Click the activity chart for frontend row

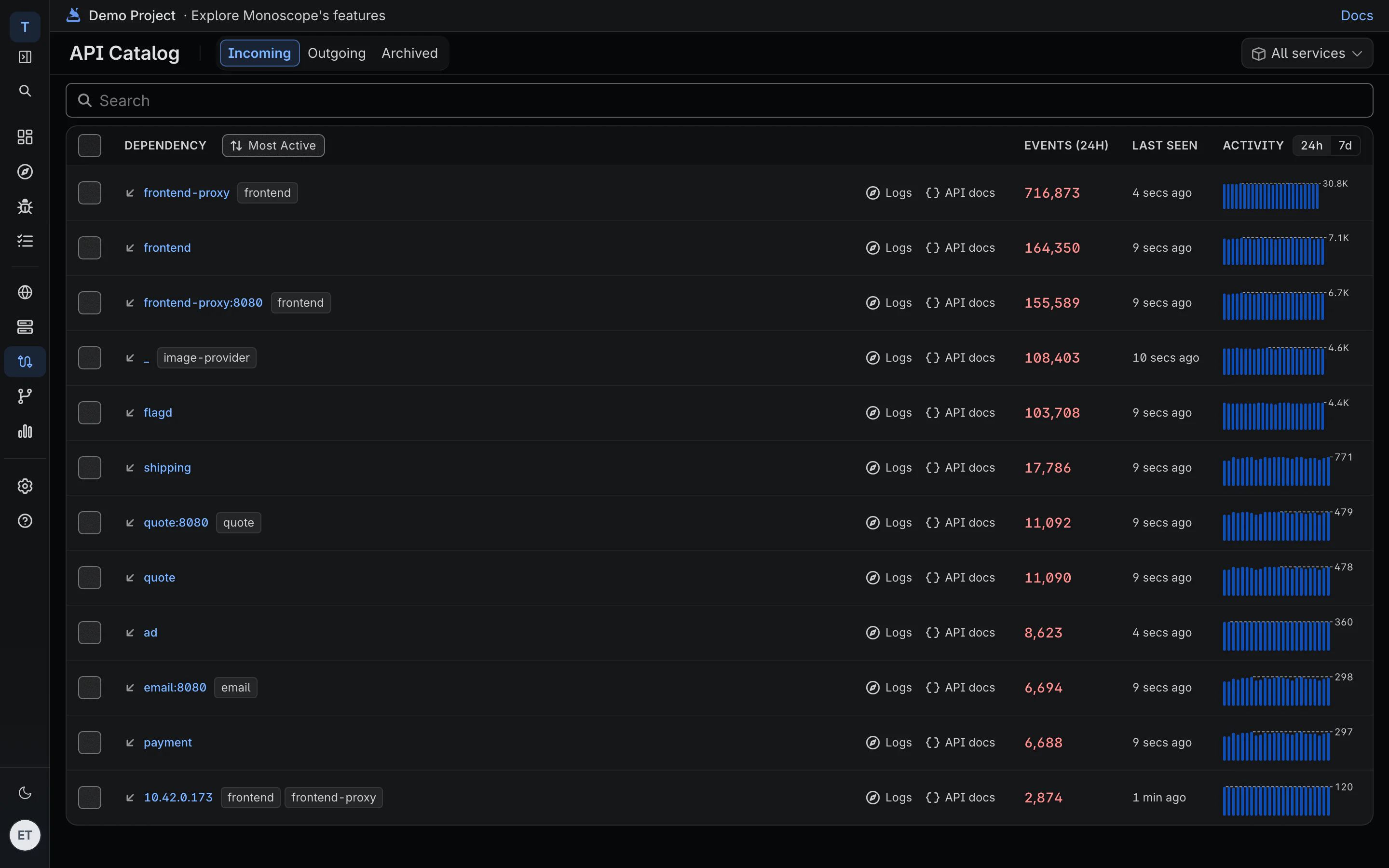pyautogui.click(x=1273, y=250)
